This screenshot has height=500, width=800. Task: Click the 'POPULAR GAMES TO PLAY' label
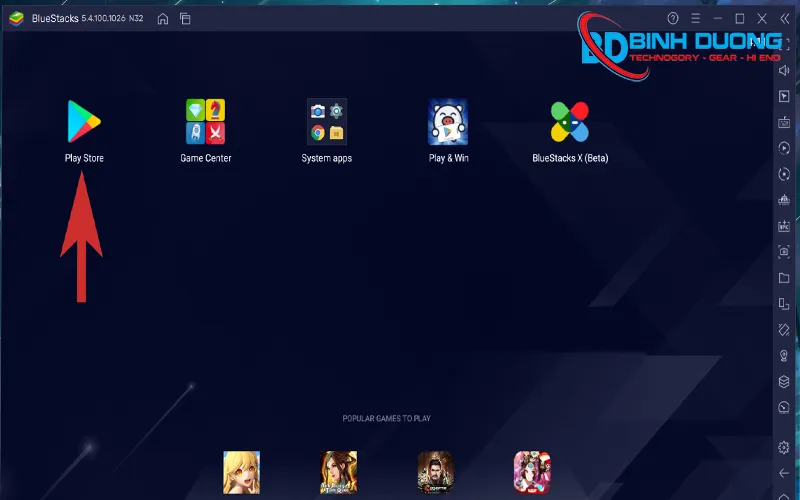click(x=386, y=418)
